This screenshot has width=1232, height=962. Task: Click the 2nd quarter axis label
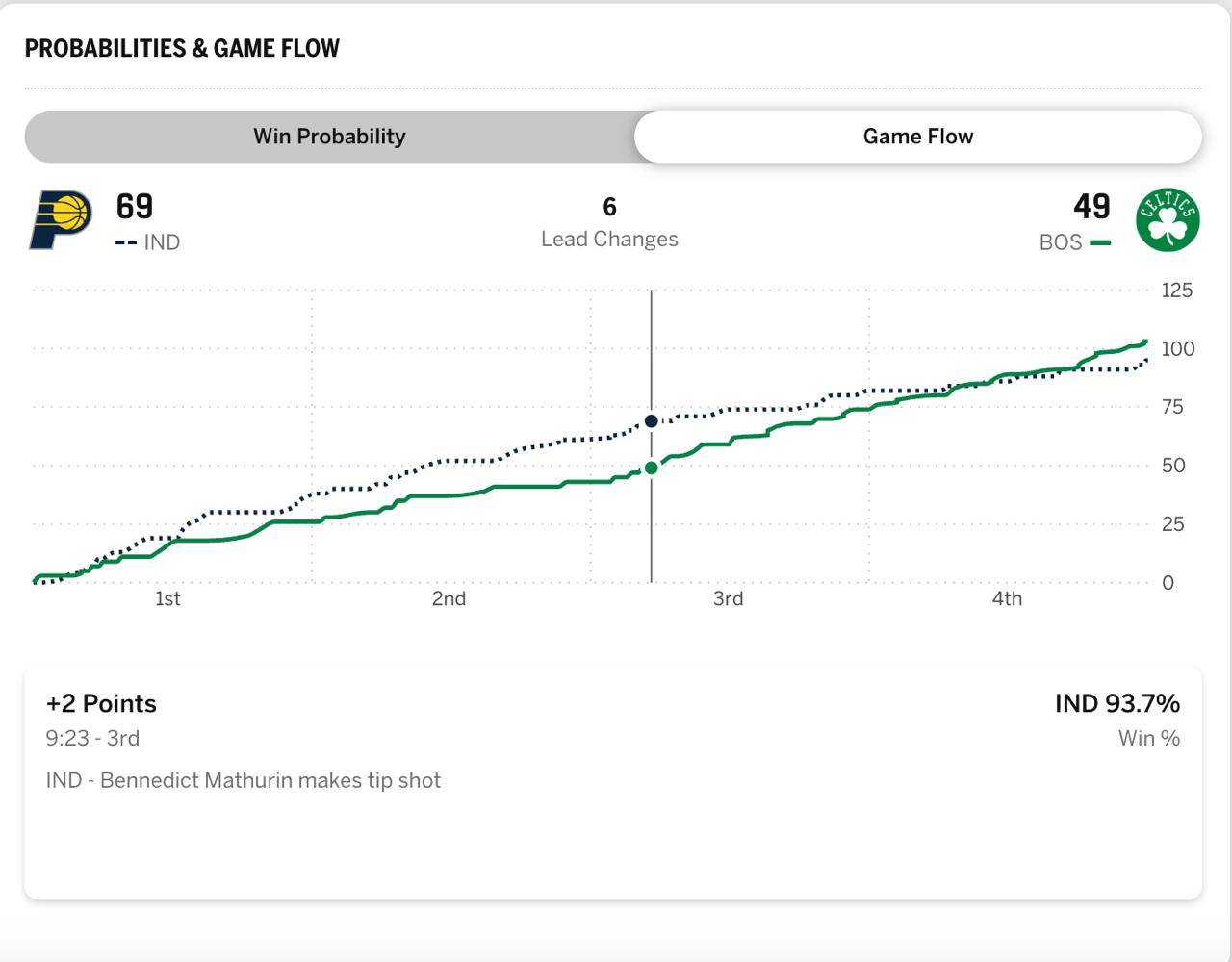pos(449,598)
